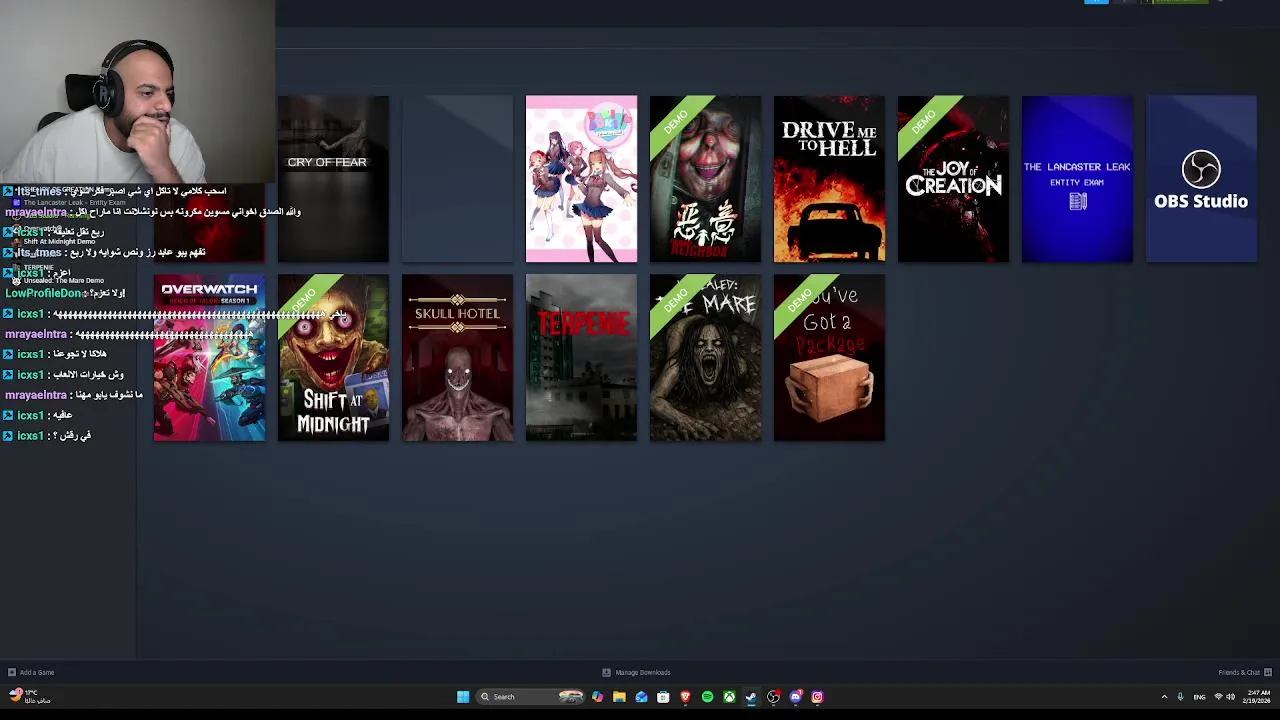1280x720 pixels.
Task: Open the Friends & Chat label
Action: [1239, 672]
